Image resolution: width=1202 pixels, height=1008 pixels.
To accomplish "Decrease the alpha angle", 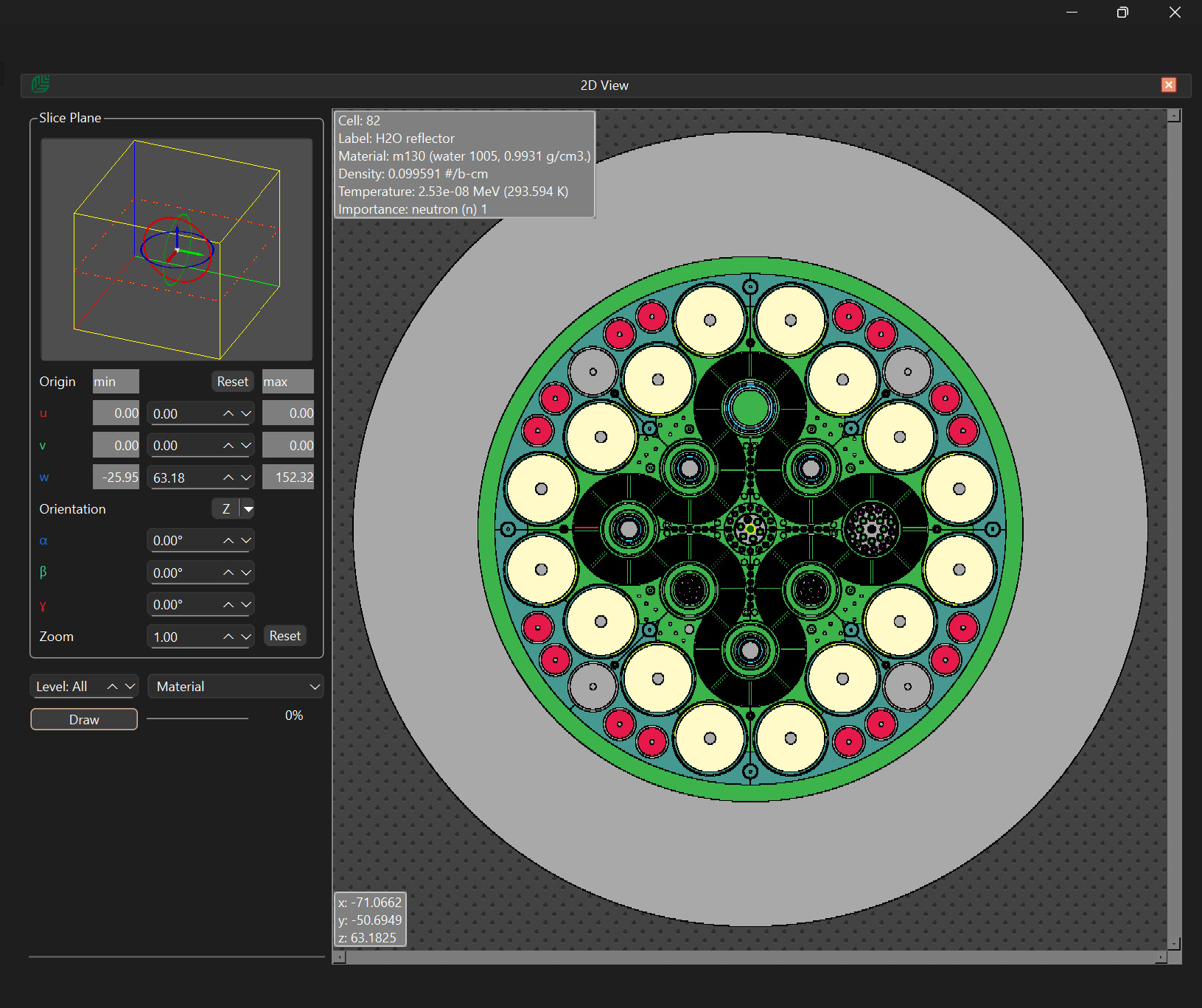I will click(x=246, y=541).
